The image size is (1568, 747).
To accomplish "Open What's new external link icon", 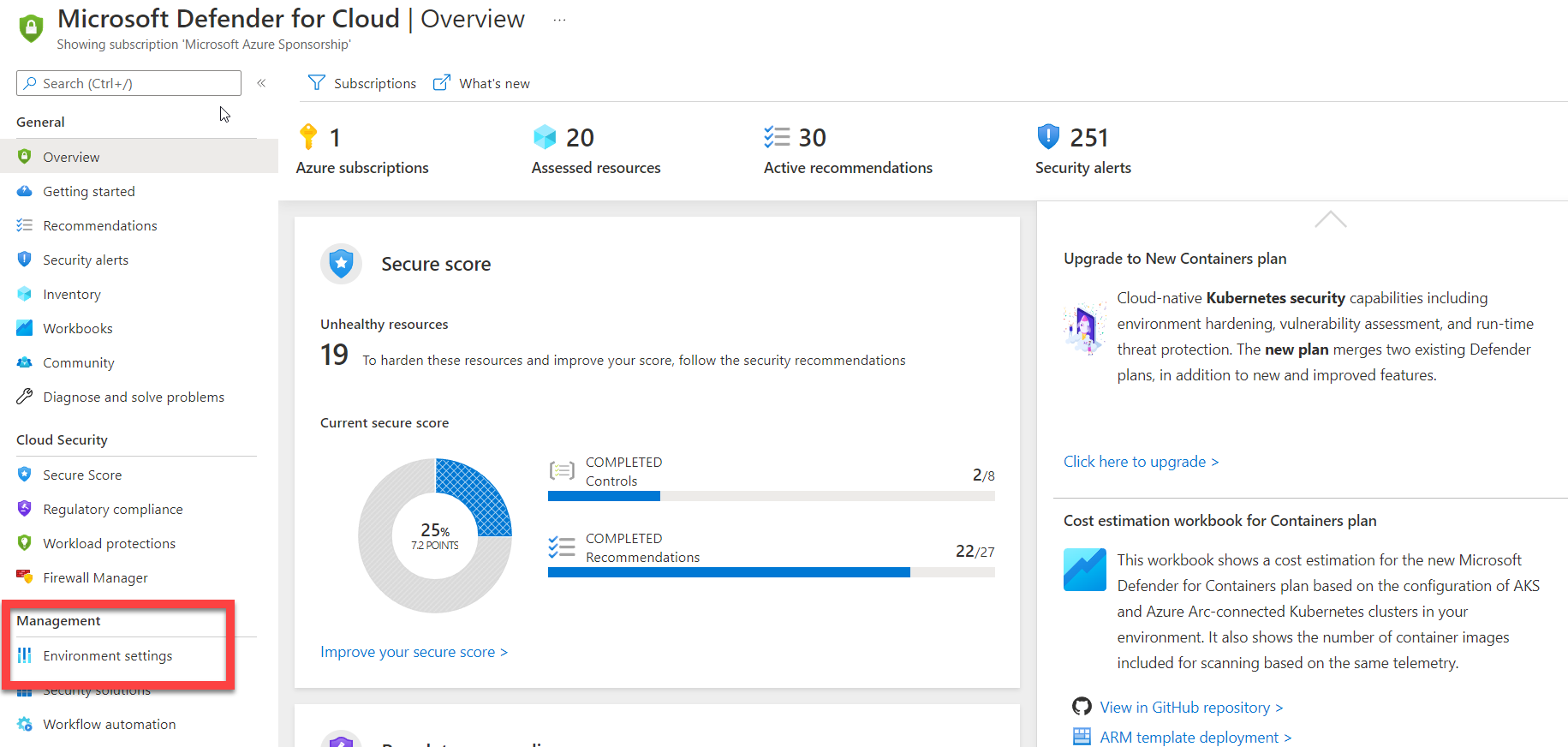I will [x=442, y=82].
